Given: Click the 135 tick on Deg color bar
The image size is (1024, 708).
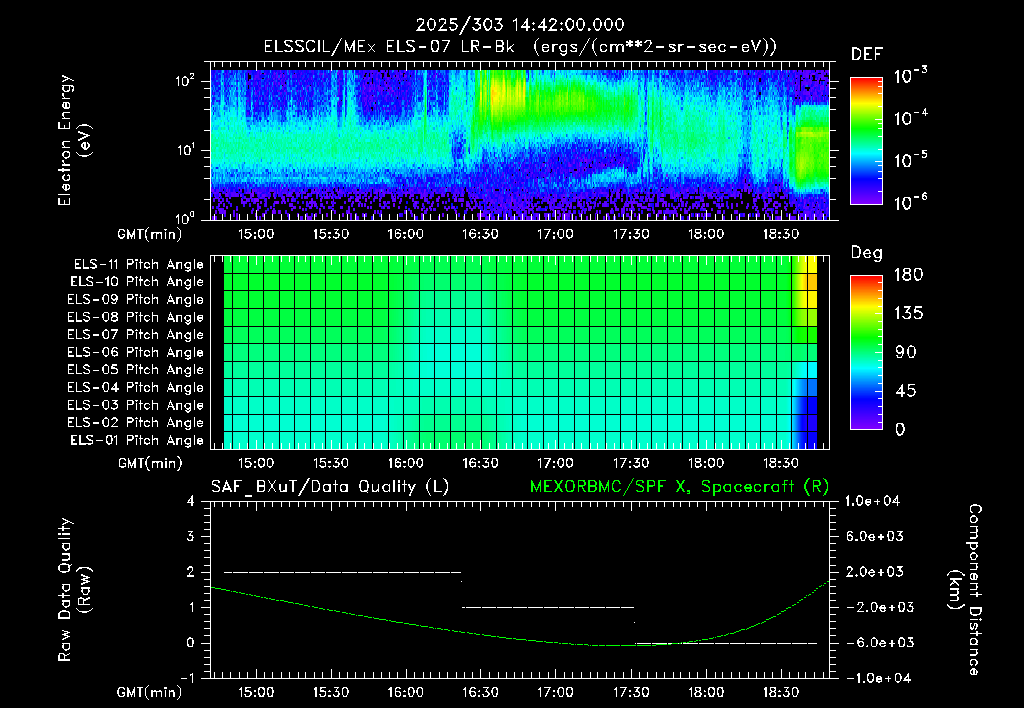Looking at the screenshot, I should [908, 314].
